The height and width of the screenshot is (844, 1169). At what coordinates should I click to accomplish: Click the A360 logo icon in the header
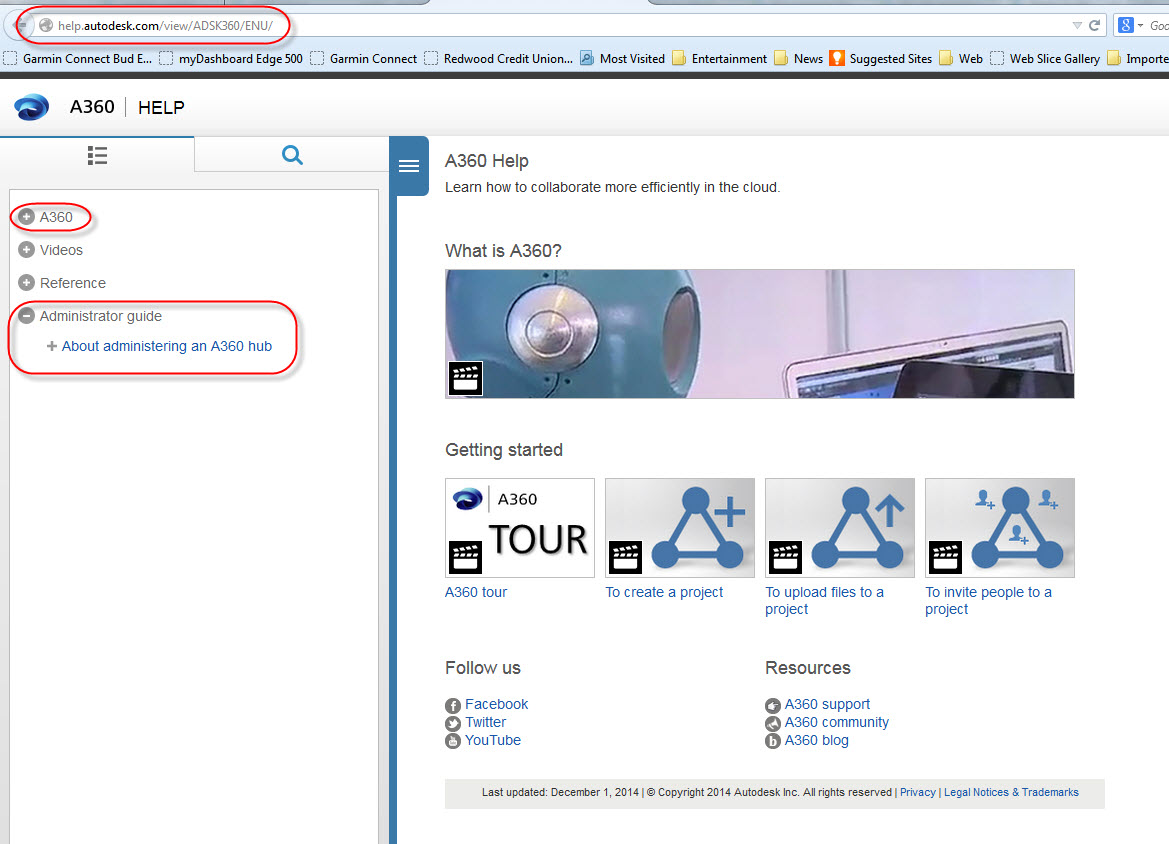click(31, 107)
